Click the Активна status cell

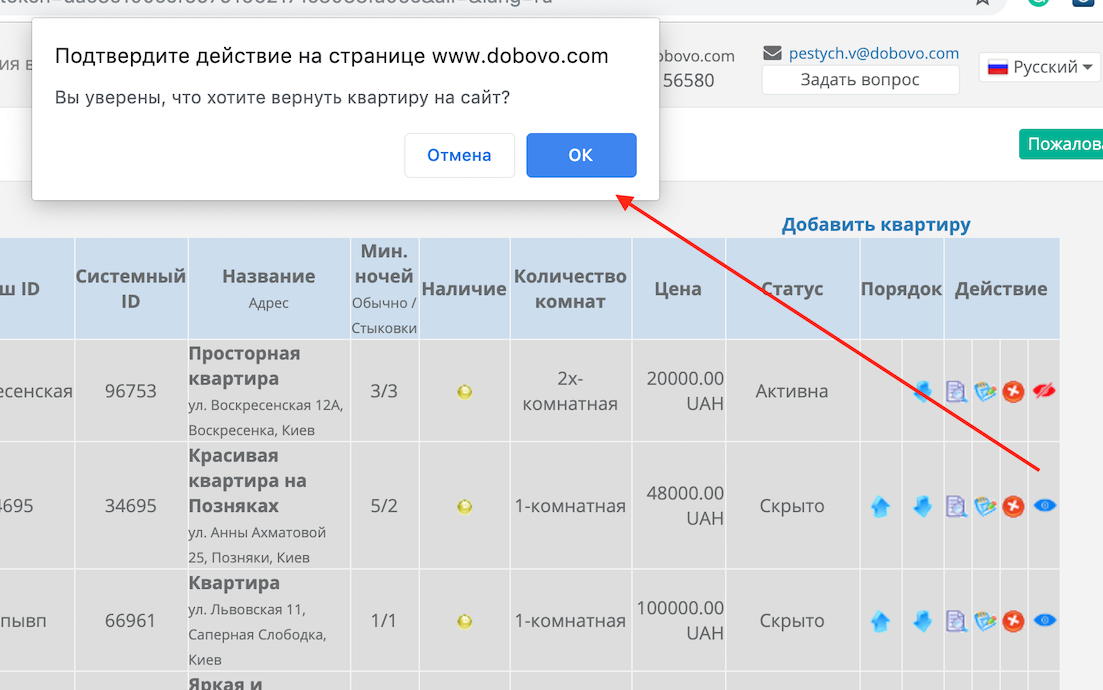click(x=792, y=391)
